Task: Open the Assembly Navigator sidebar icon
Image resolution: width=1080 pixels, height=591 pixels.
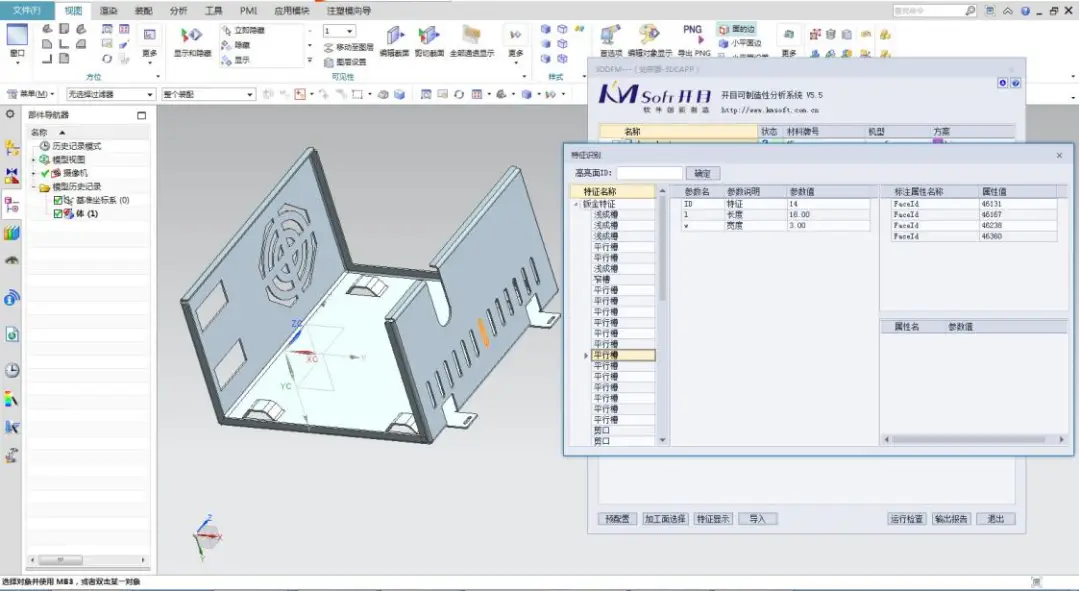Action: click(x=12, y=149)
